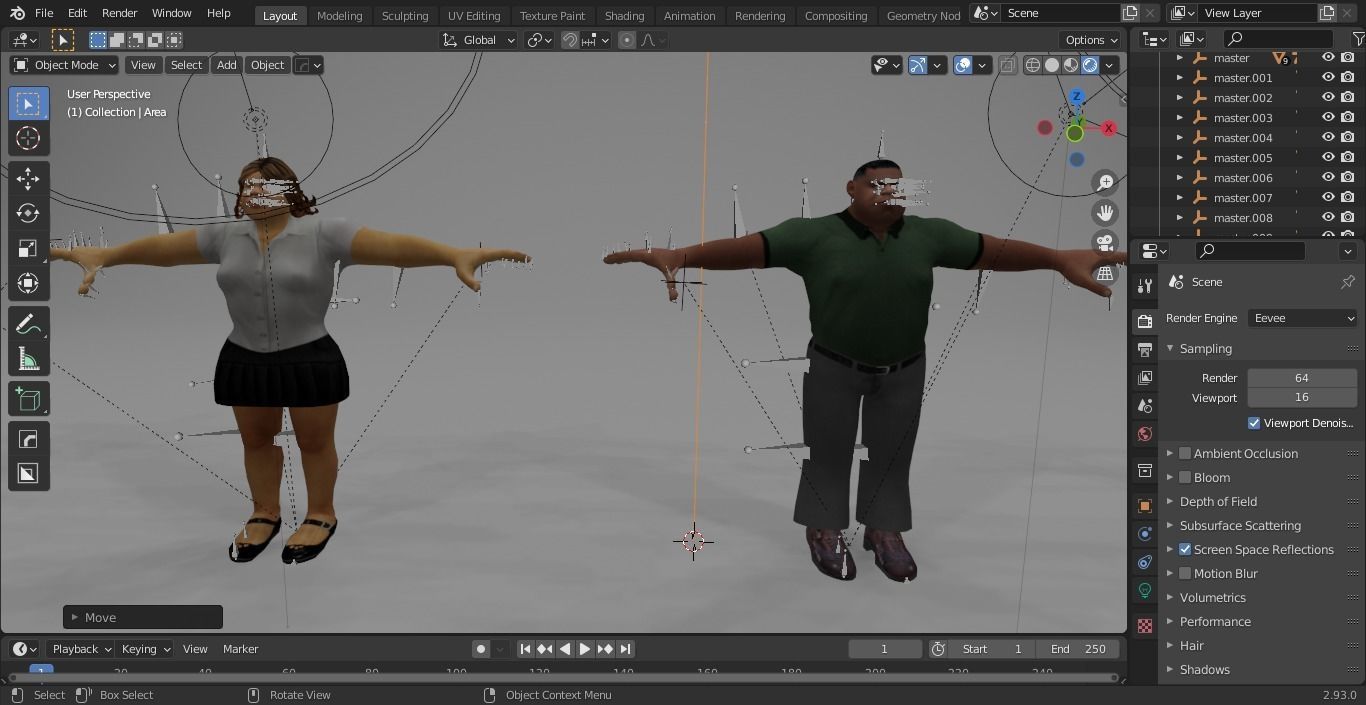Click the Render samples field

pos(1301,378)
